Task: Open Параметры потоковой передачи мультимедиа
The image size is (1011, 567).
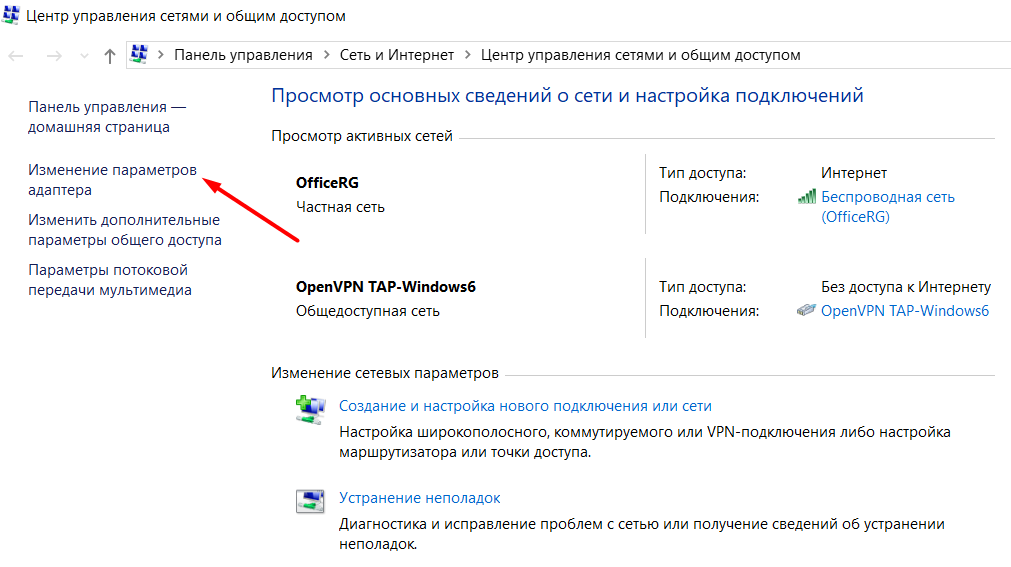Action: [x=110, y=280]
